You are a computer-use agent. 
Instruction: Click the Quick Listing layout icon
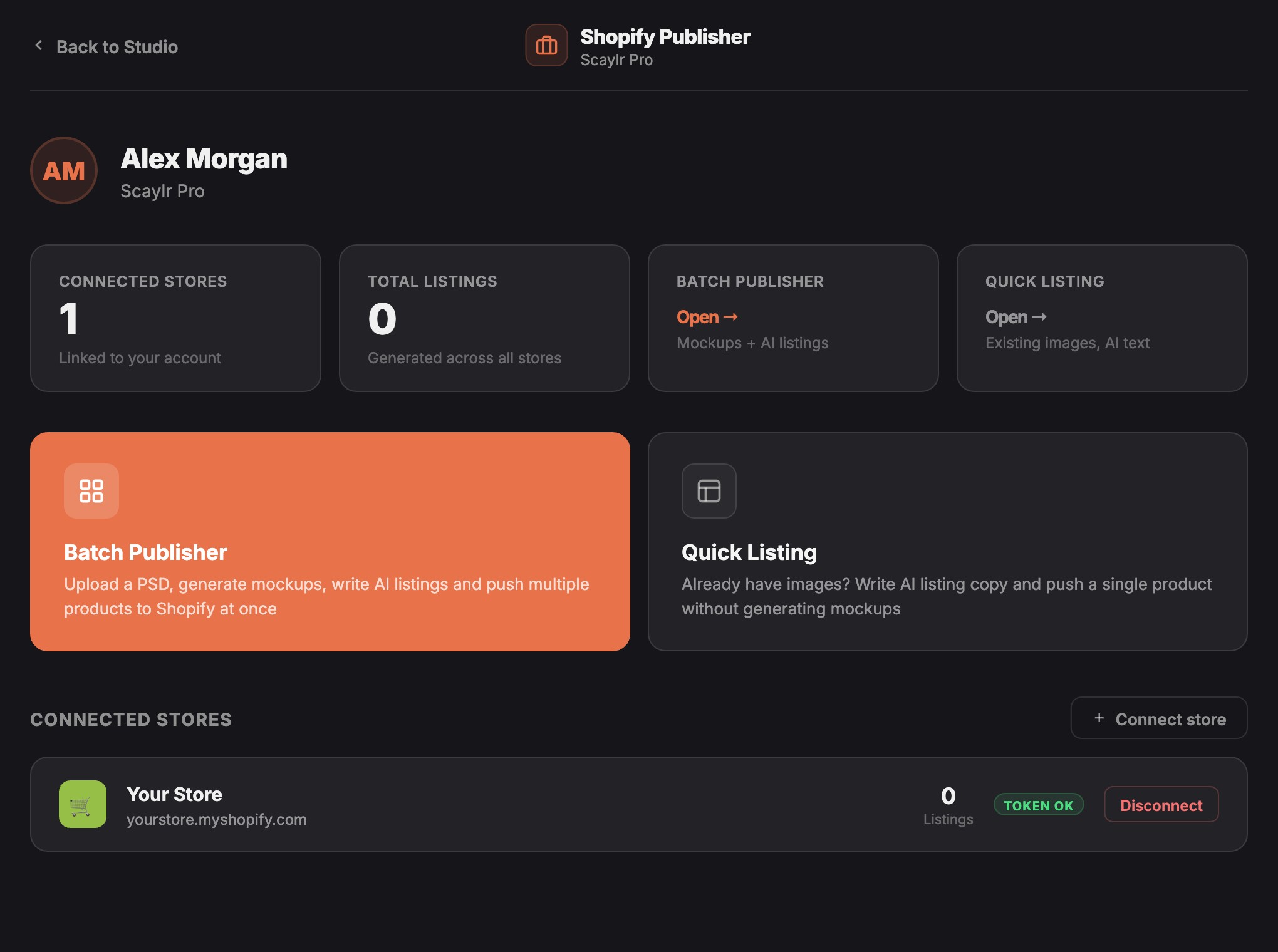tap(709, 491)
